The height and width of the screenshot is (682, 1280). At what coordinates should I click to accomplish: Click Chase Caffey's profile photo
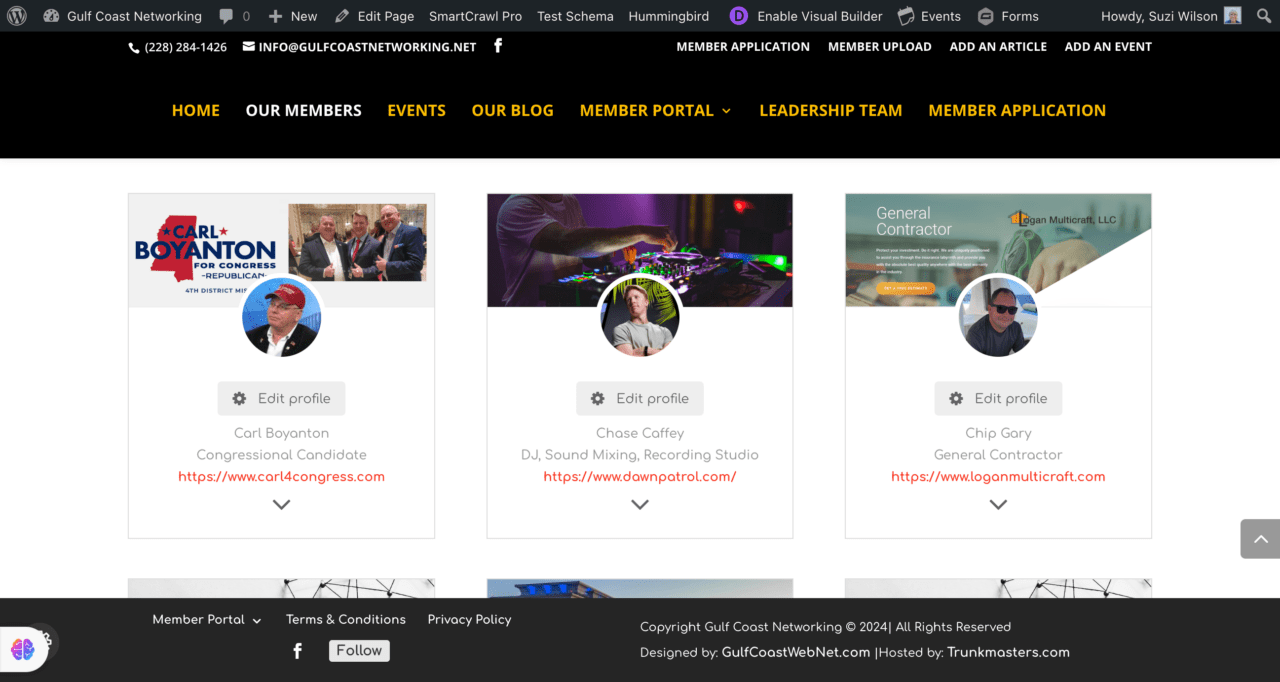tap(640, 318)
